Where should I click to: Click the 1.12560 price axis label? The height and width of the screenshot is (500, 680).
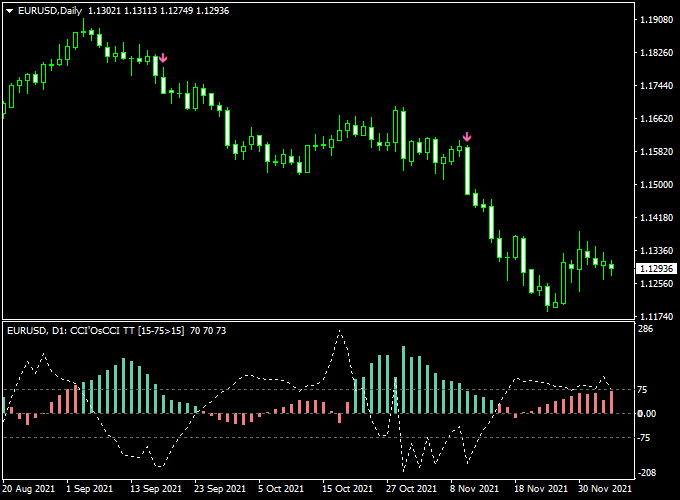pyautogui.click(x=657, y=284)
